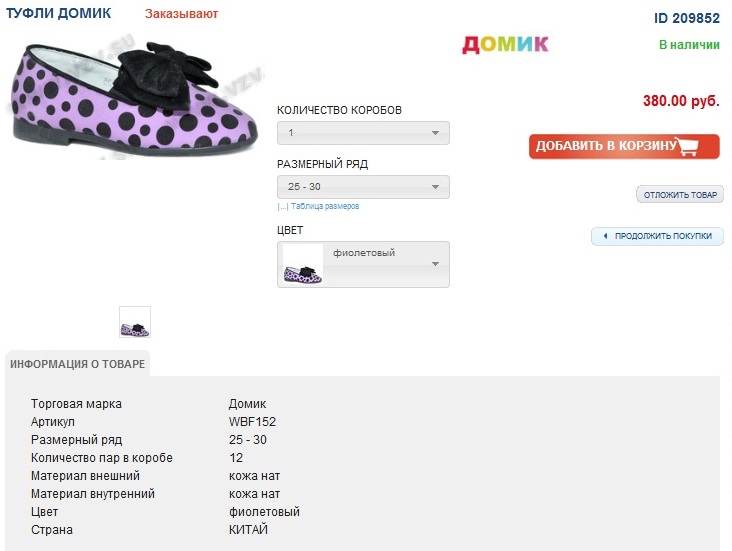Screen dimensions: 732x551
Task: Click the colorful ДОМИК brand logo
Action: 505,44
